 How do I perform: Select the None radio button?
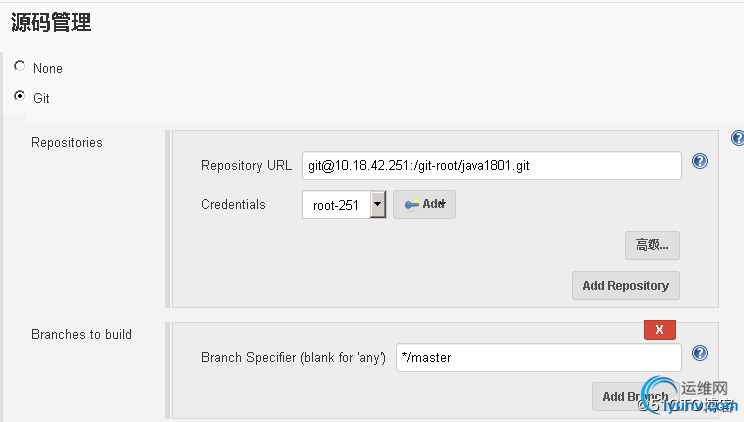tap(19, 66)
